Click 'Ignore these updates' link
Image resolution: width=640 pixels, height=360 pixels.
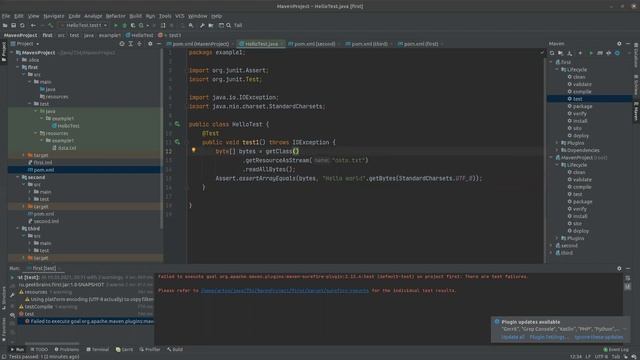598,337
